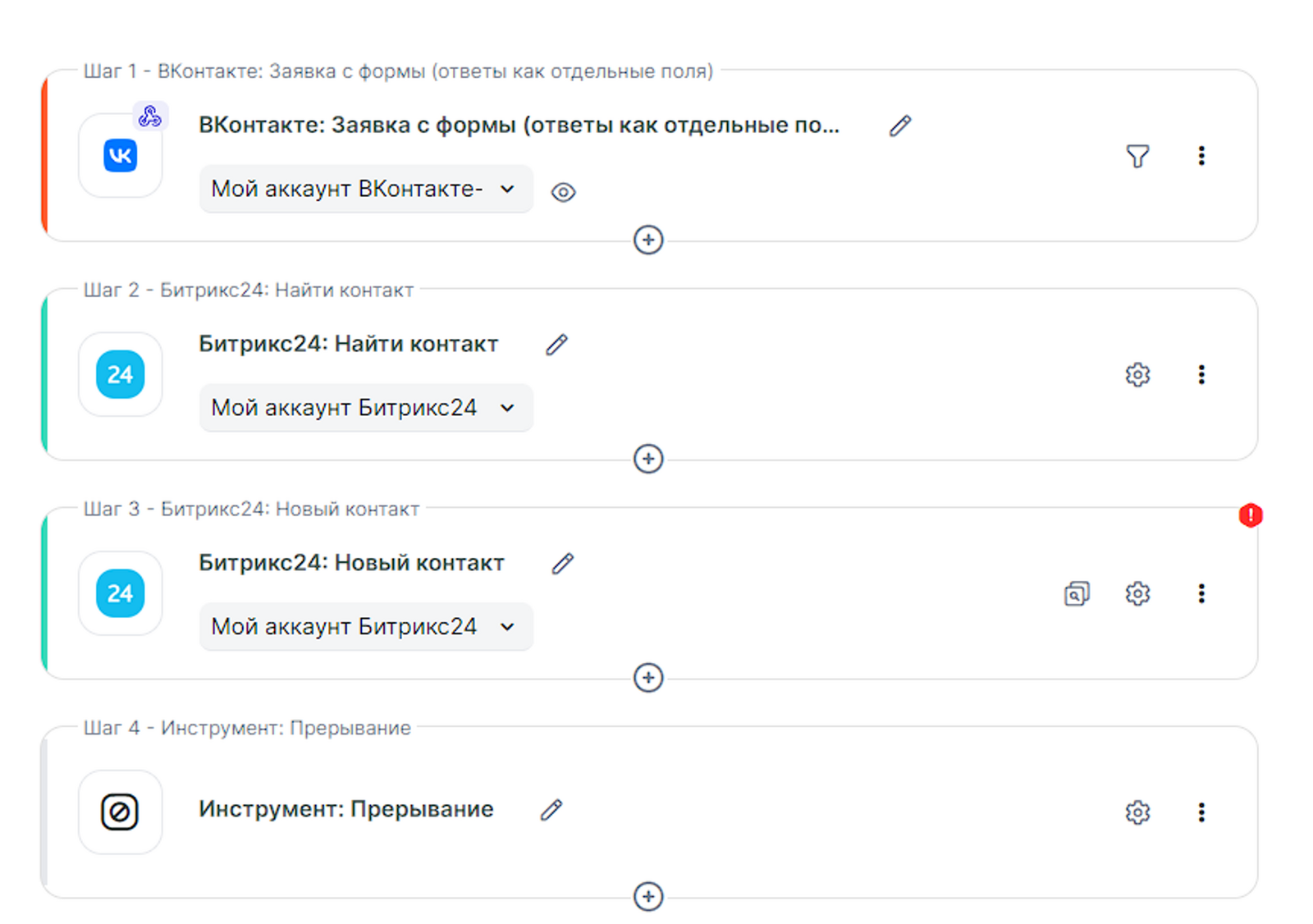The image size is (1313, 924).
Task: Edit the 'Новый контакт' step name with pencil
Action: pyautogui.click(x=563, y=564)
